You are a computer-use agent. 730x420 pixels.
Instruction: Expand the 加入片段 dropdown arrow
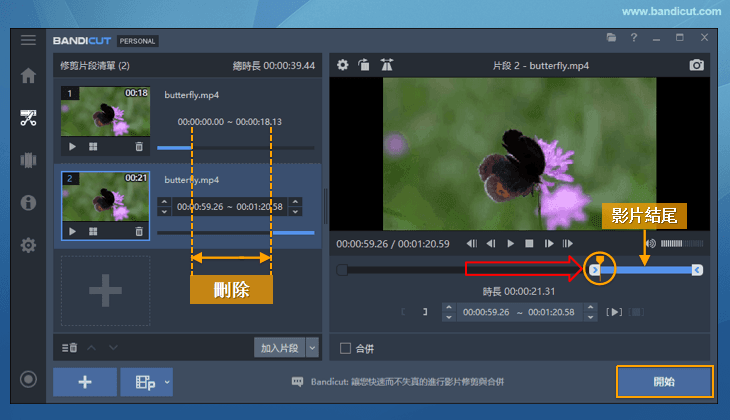click(312, 348)
